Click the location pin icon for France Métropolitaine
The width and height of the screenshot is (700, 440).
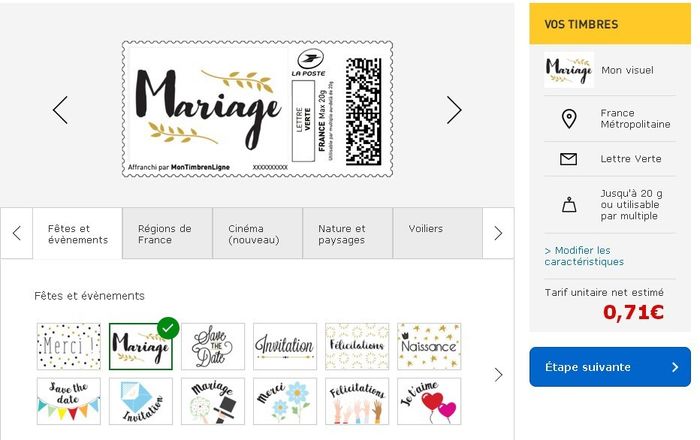click(x=569, y=119)
